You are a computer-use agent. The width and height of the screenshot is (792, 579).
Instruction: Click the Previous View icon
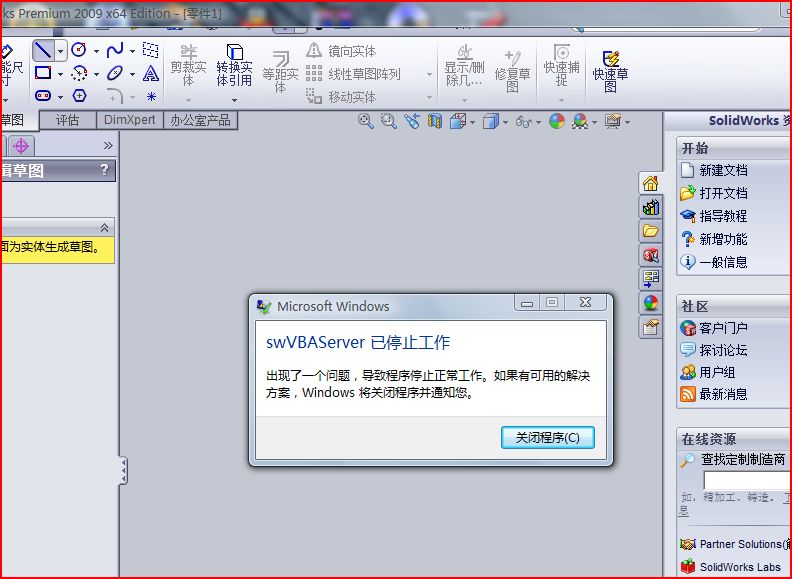click(x=412, y=121)
